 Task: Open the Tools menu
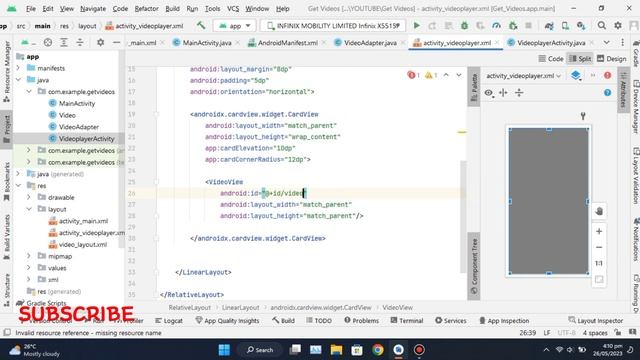click(212, 8)
